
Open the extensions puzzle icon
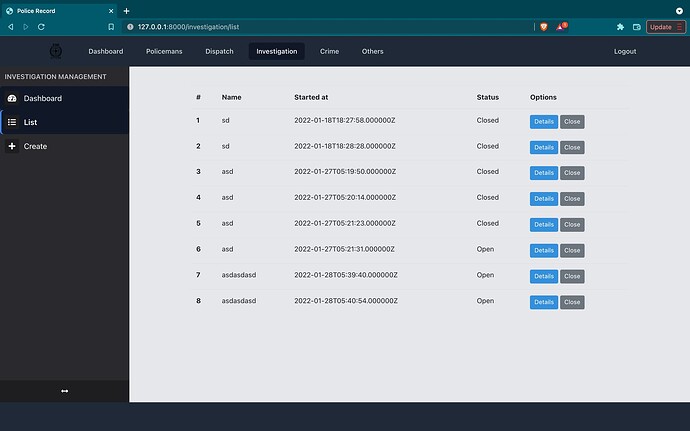pos(620,27)
